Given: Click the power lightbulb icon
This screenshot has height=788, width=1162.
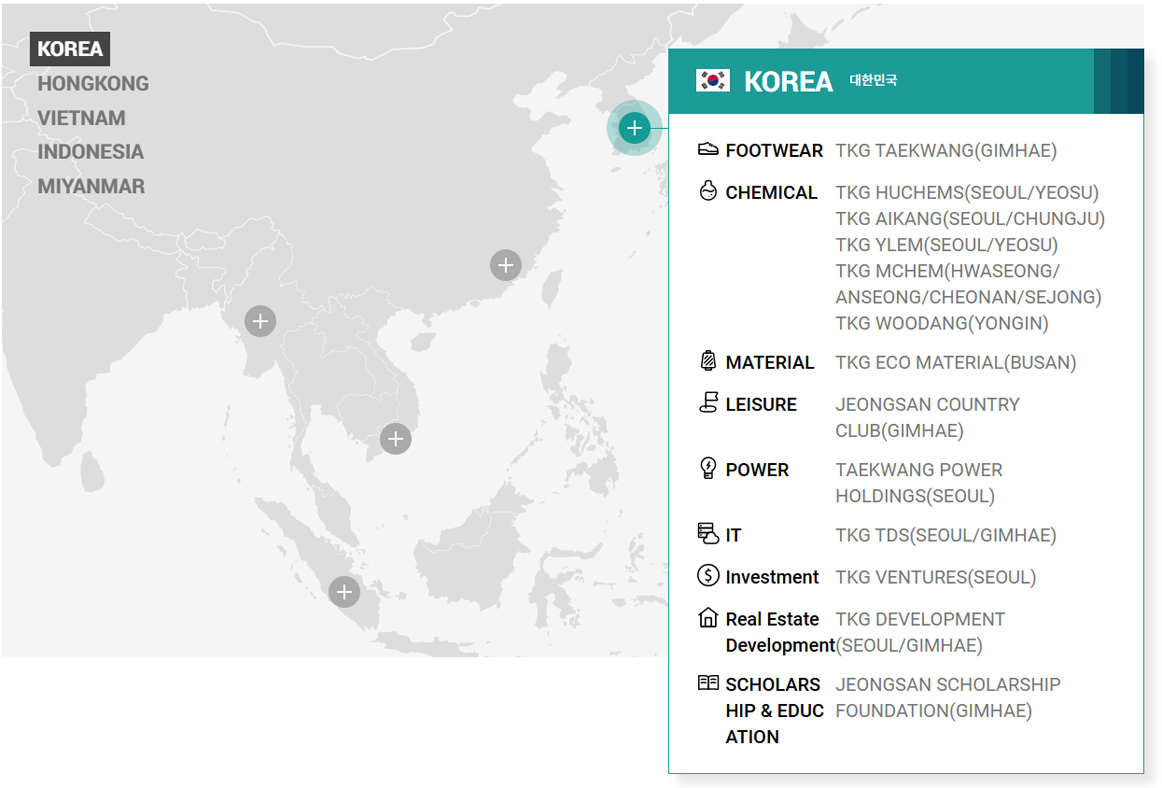Looking at the screenshot, I should click(x=708, y=468).
